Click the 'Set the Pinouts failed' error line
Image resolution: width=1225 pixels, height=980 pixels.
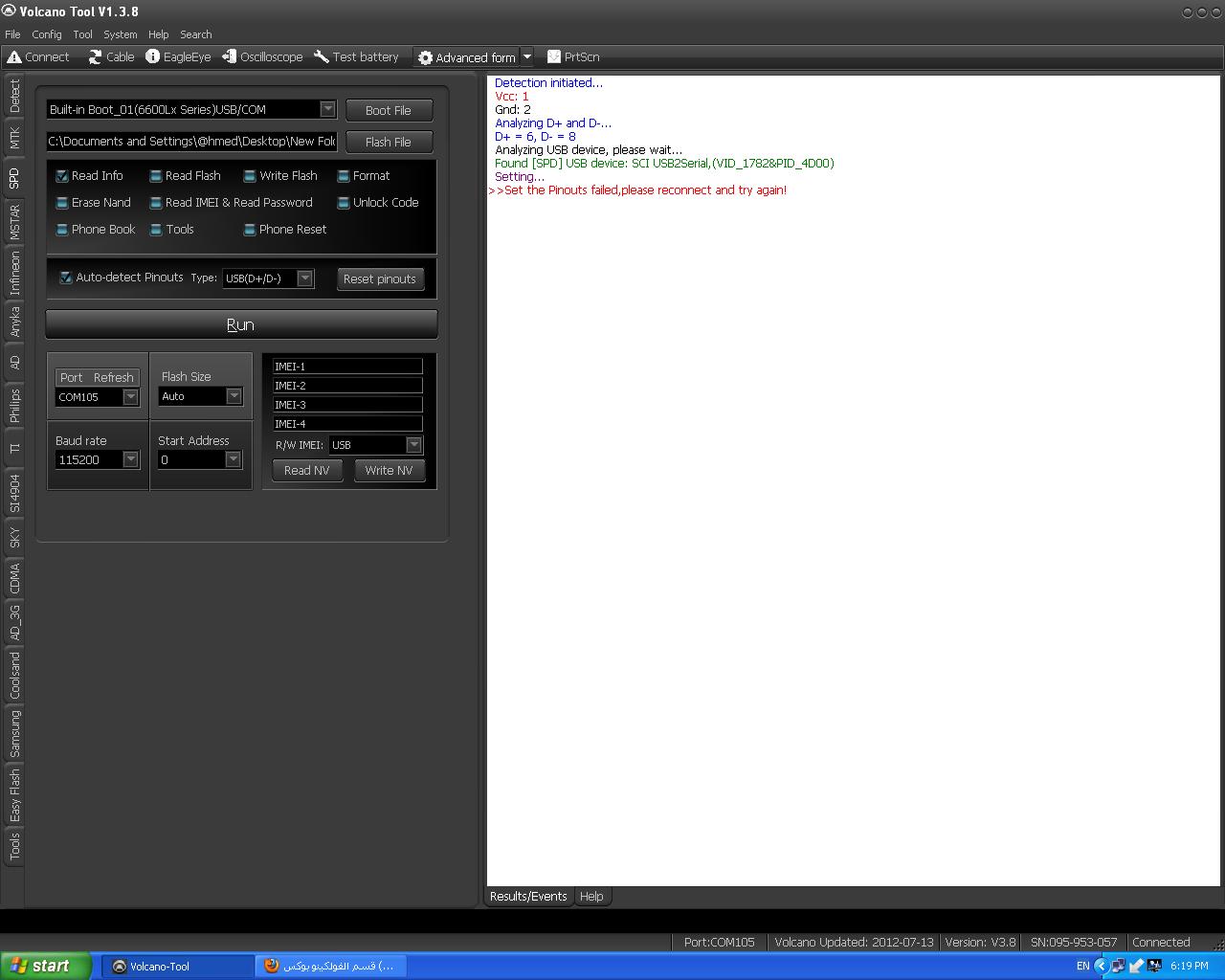tap(638, 190)
